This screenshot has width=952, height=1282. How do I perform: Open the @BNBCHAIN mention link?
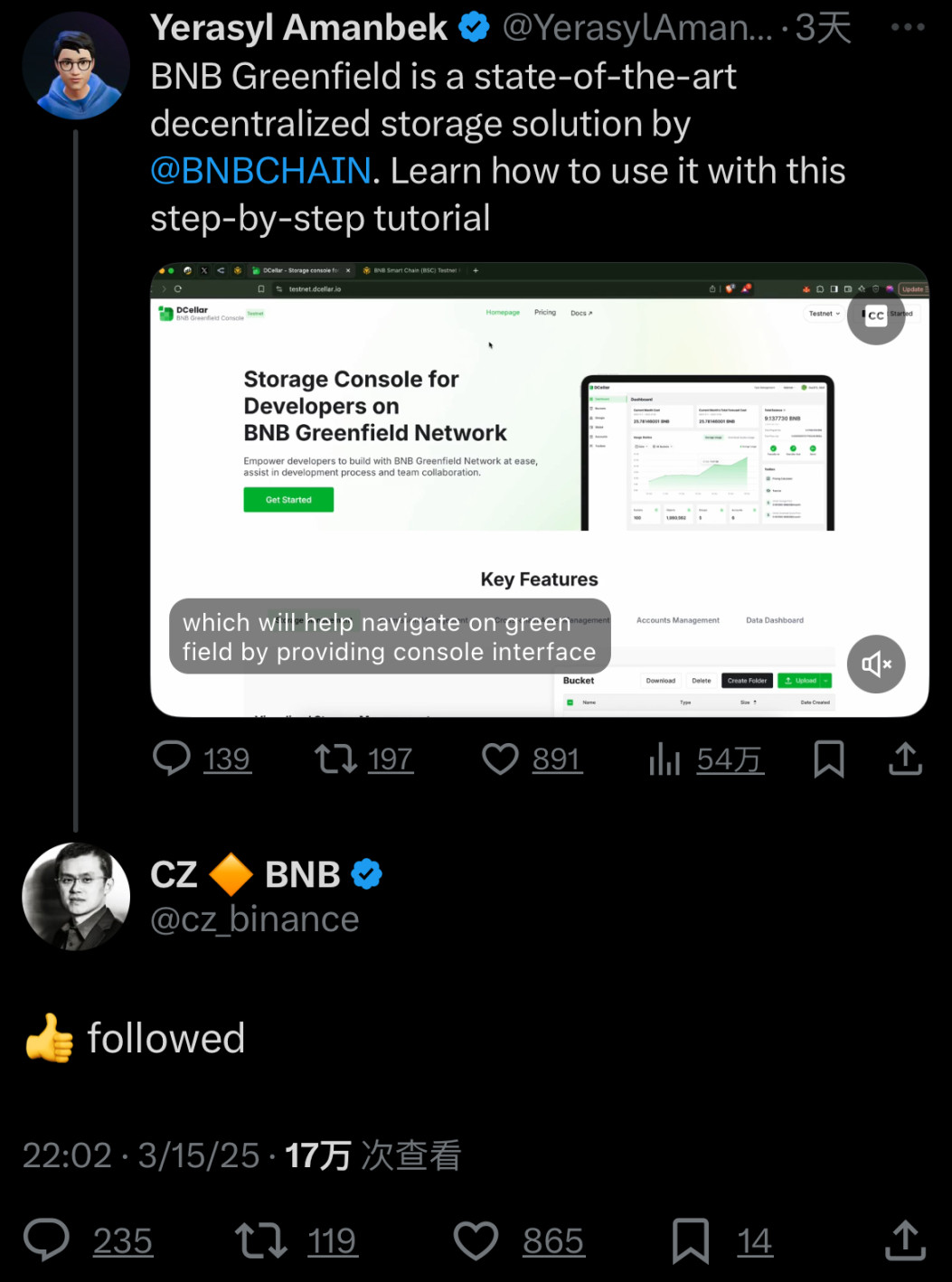[x=260, y=171]
